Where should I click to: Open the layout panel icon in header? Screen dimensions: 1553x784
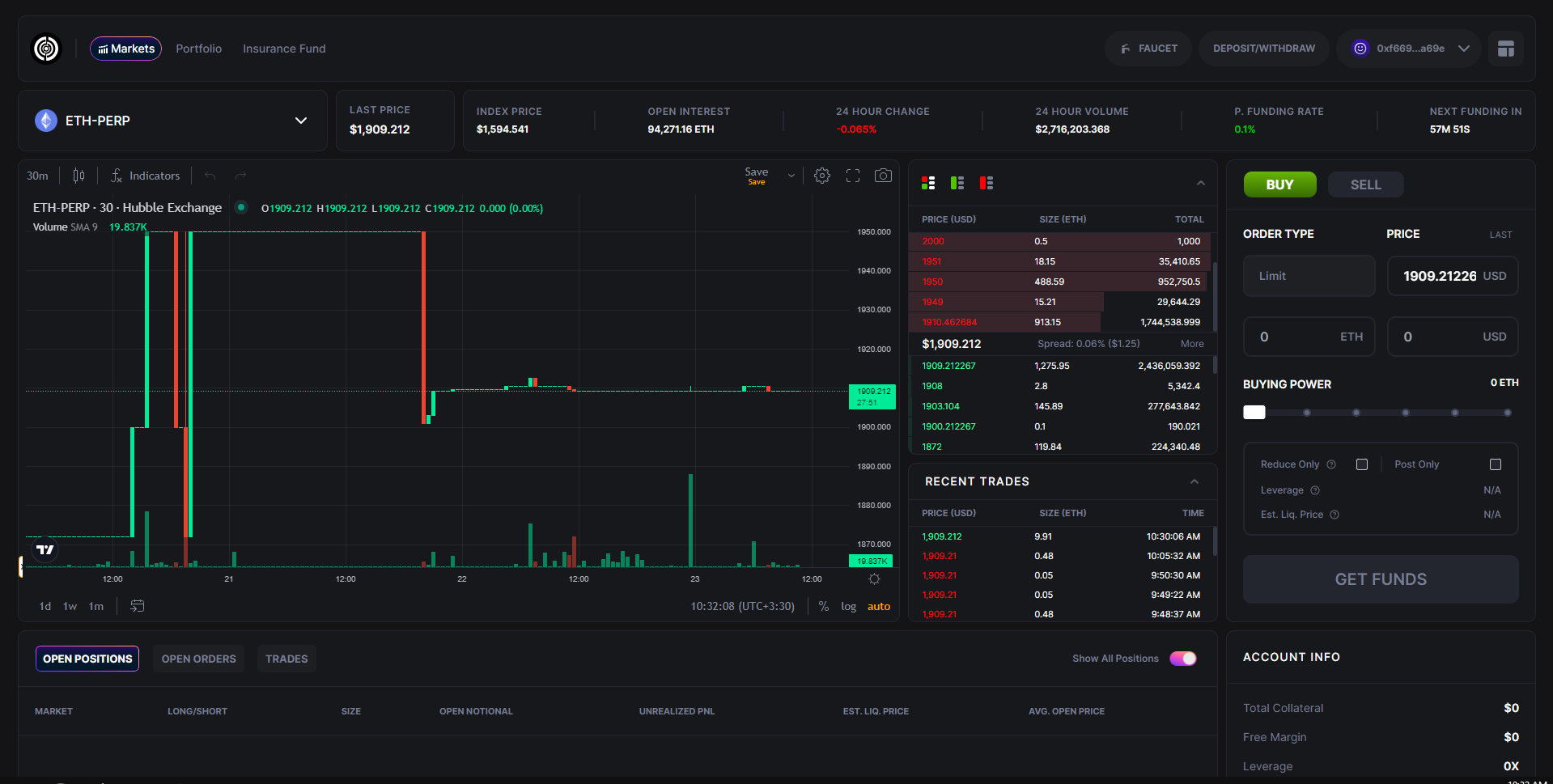tap(1506, 49)
